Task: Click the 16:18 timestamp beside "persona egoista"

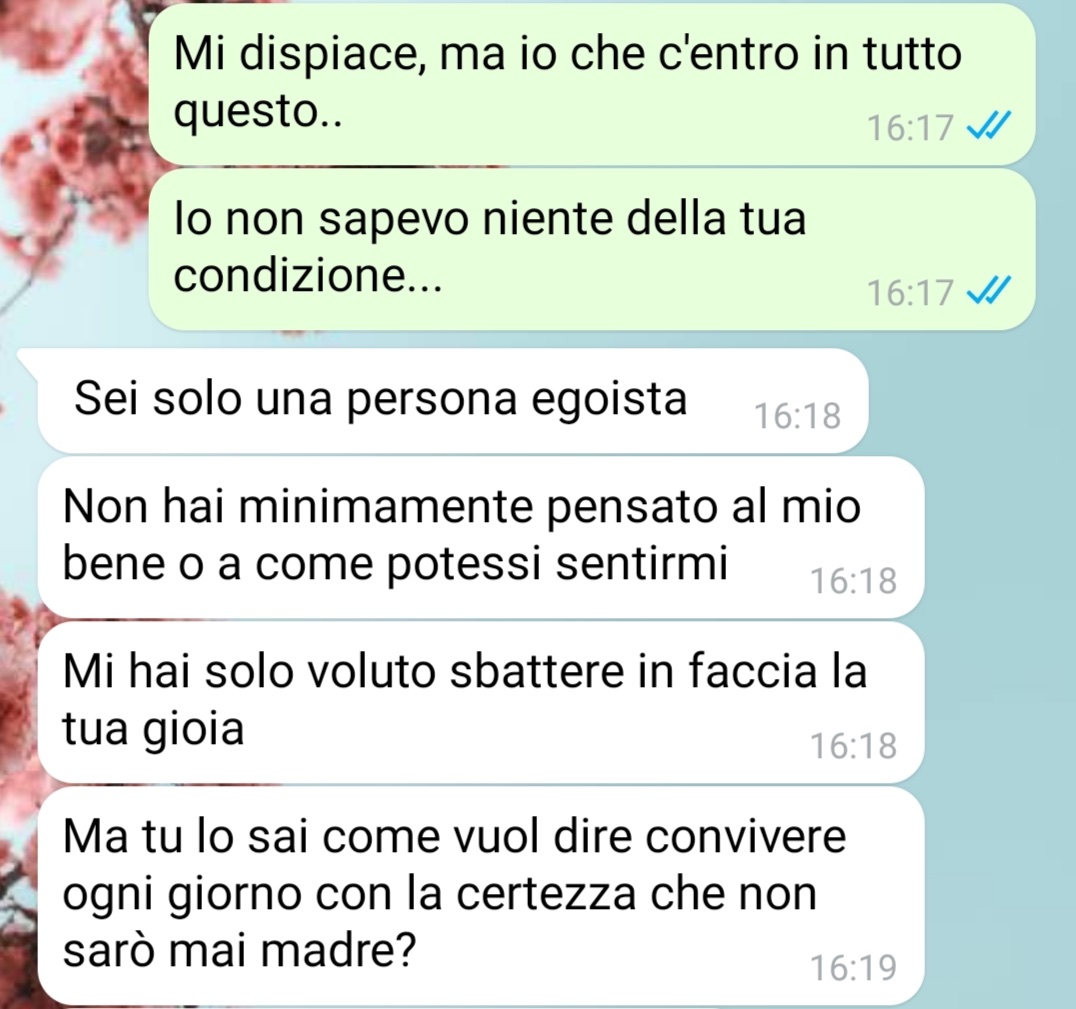Action: (x=797, y=416)
